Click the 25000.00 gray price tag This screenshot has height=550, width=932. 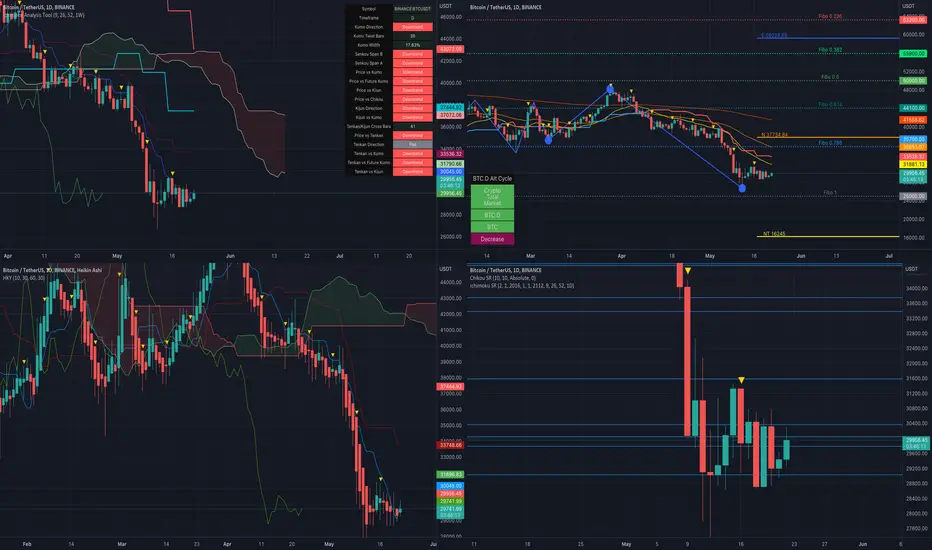click(x=914, y=196)
